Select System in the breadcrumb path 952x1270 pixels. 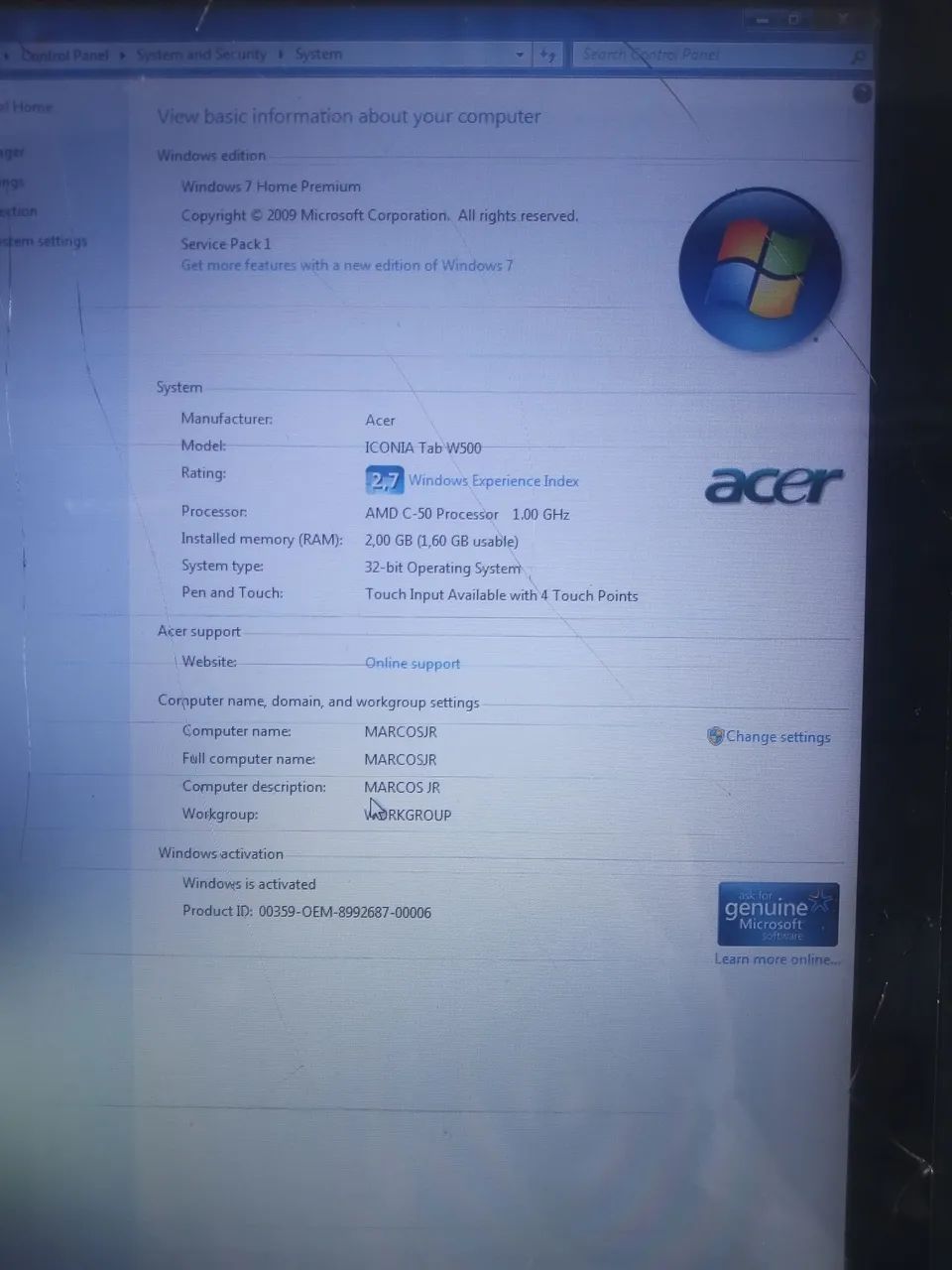[318, 55]
